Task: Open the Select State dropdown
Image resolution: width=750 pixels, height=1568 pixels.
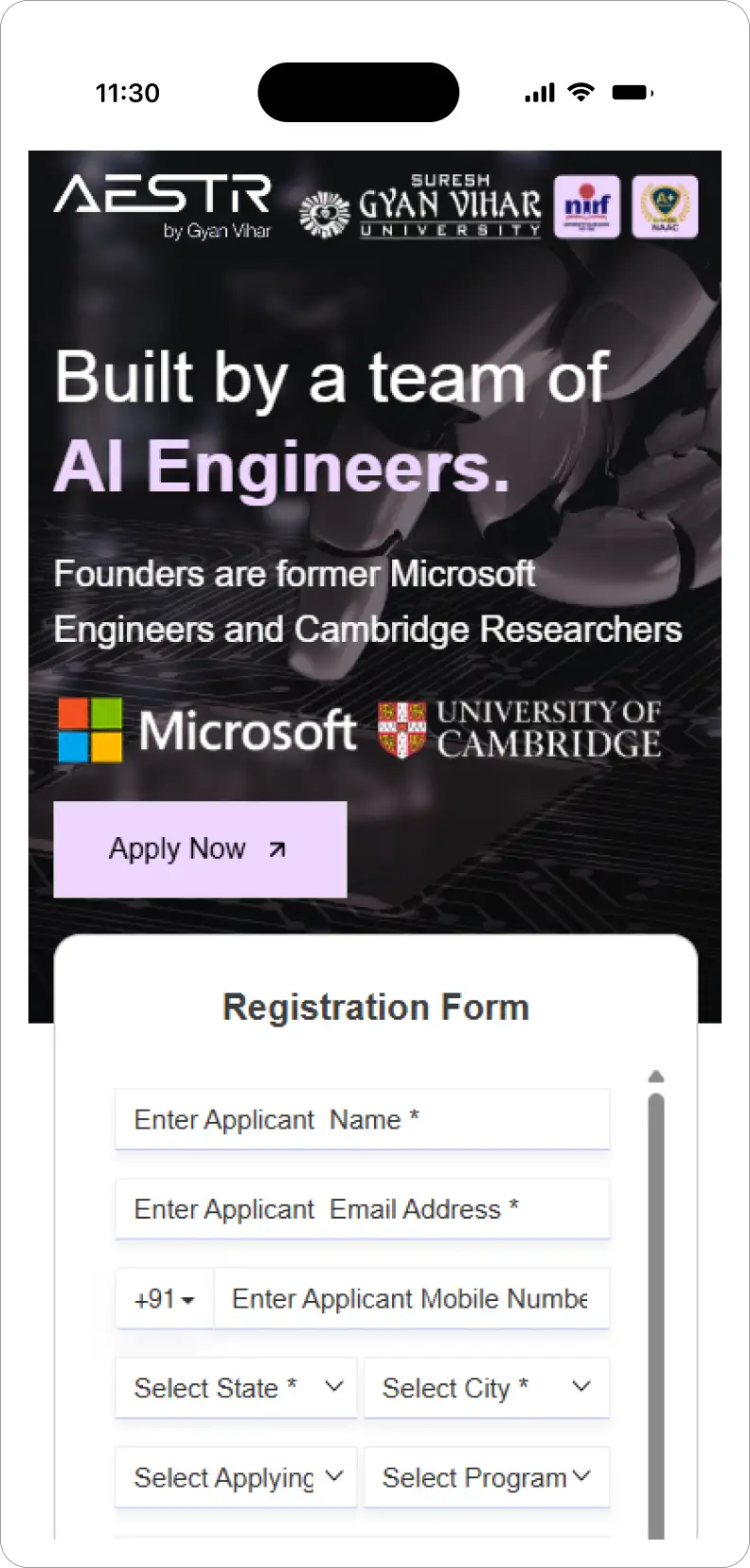Action: 236,1388
